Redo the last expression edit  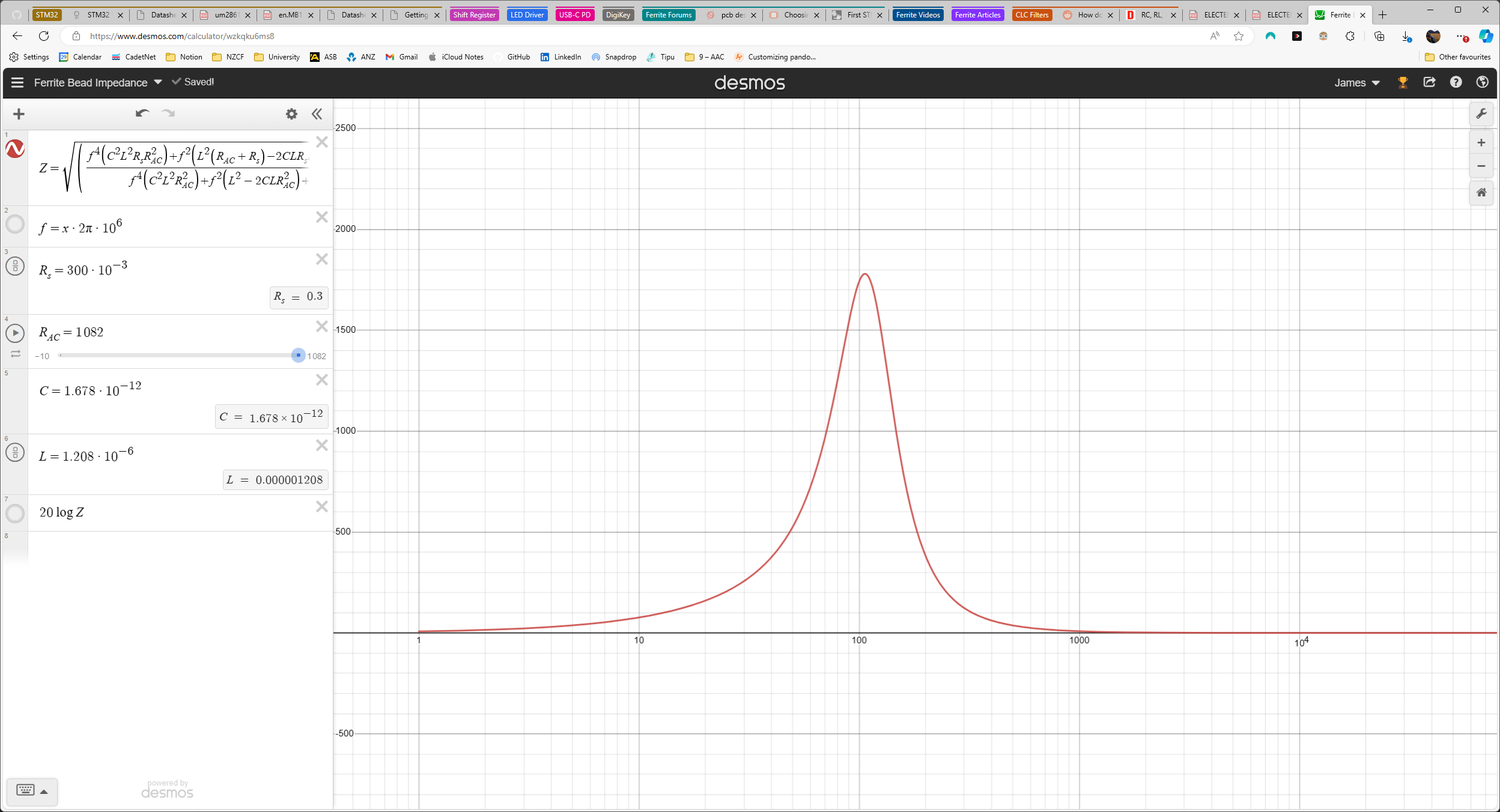[x=168, y=113]
